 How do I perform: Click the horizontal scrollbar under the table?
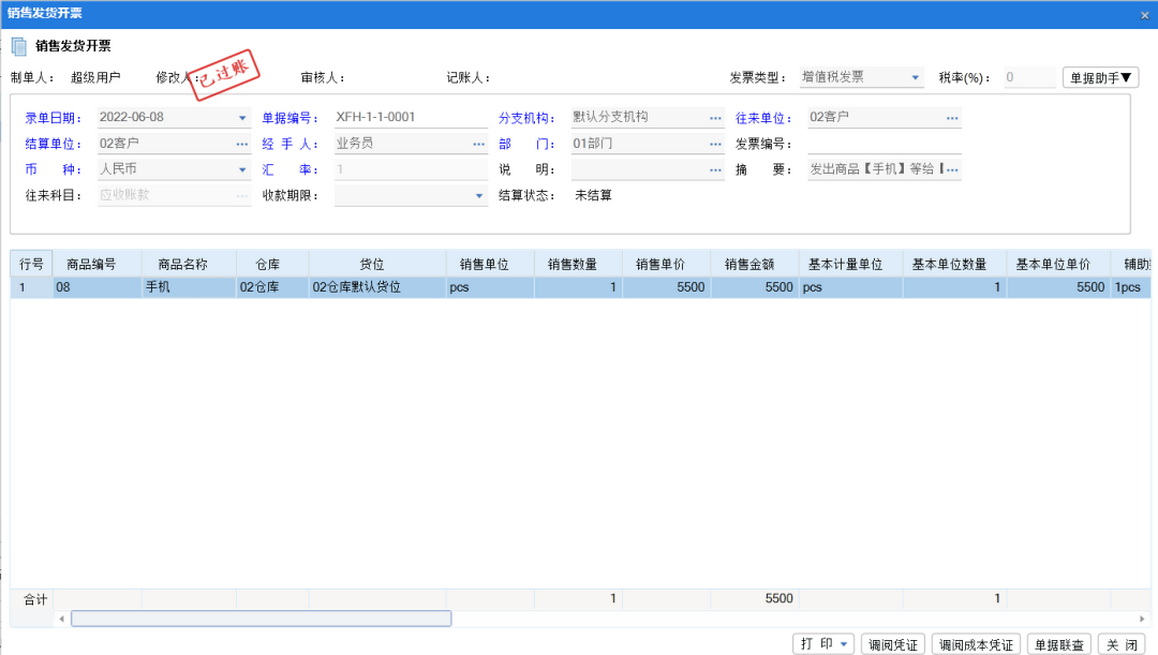(x=261, y=619)
